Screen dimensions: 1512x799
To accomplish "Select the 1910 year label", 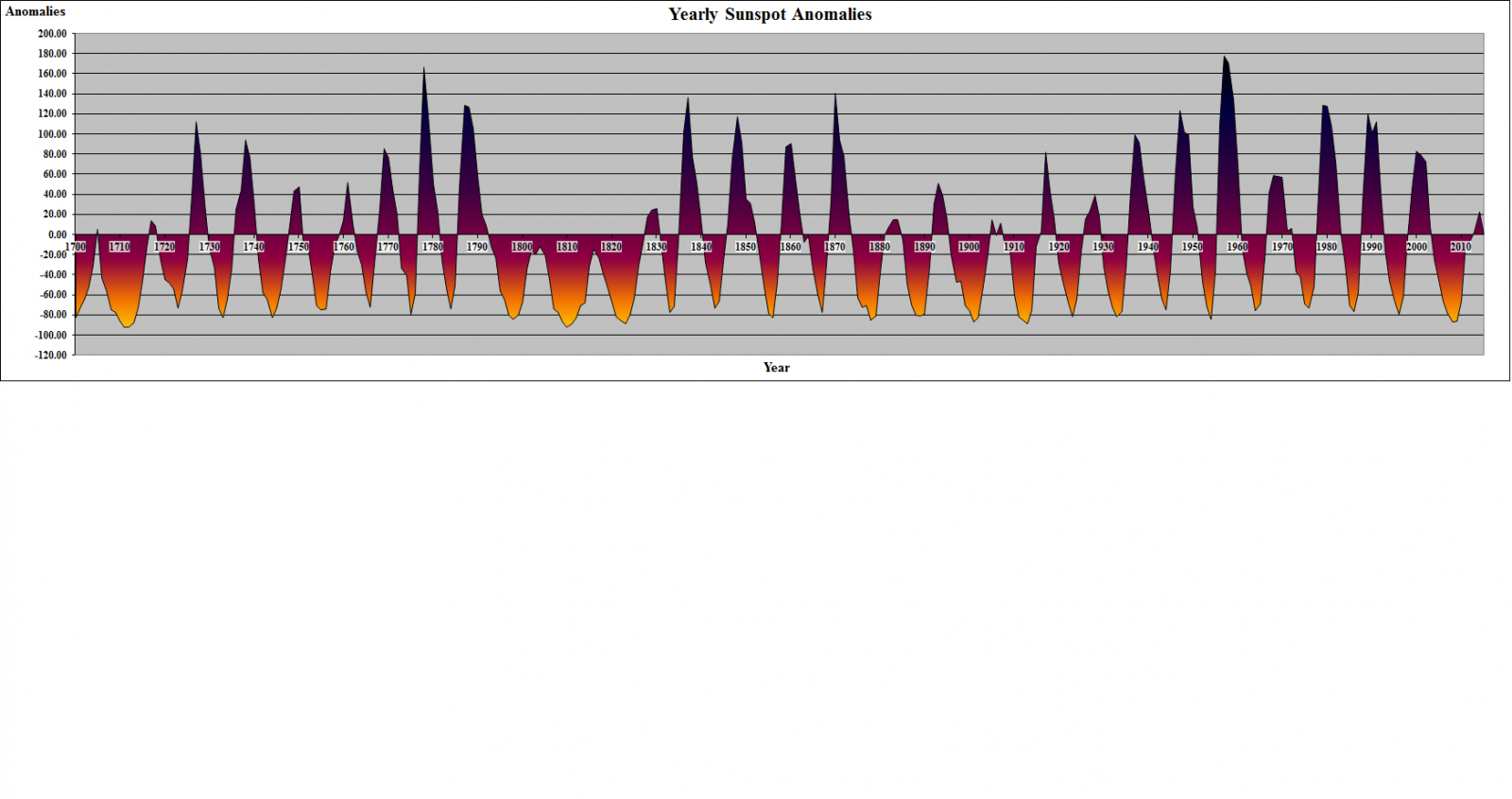I will click(1014, 247).
